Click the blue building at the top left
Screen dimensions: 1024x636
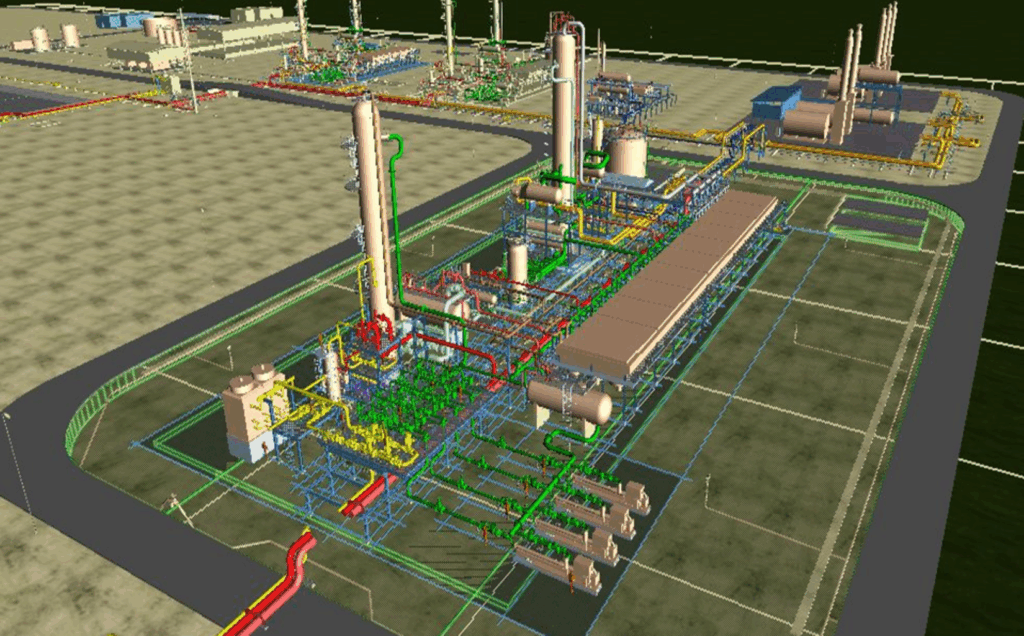pyautogui.click(x=120, y=19)
